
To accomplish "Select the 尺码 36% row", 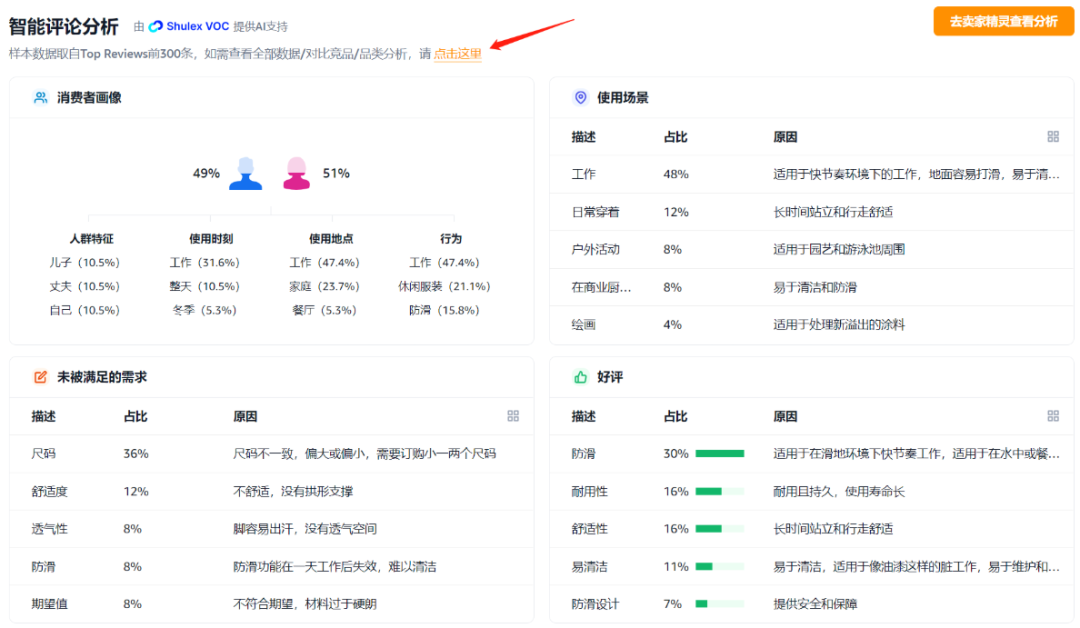I will point(271,453).
